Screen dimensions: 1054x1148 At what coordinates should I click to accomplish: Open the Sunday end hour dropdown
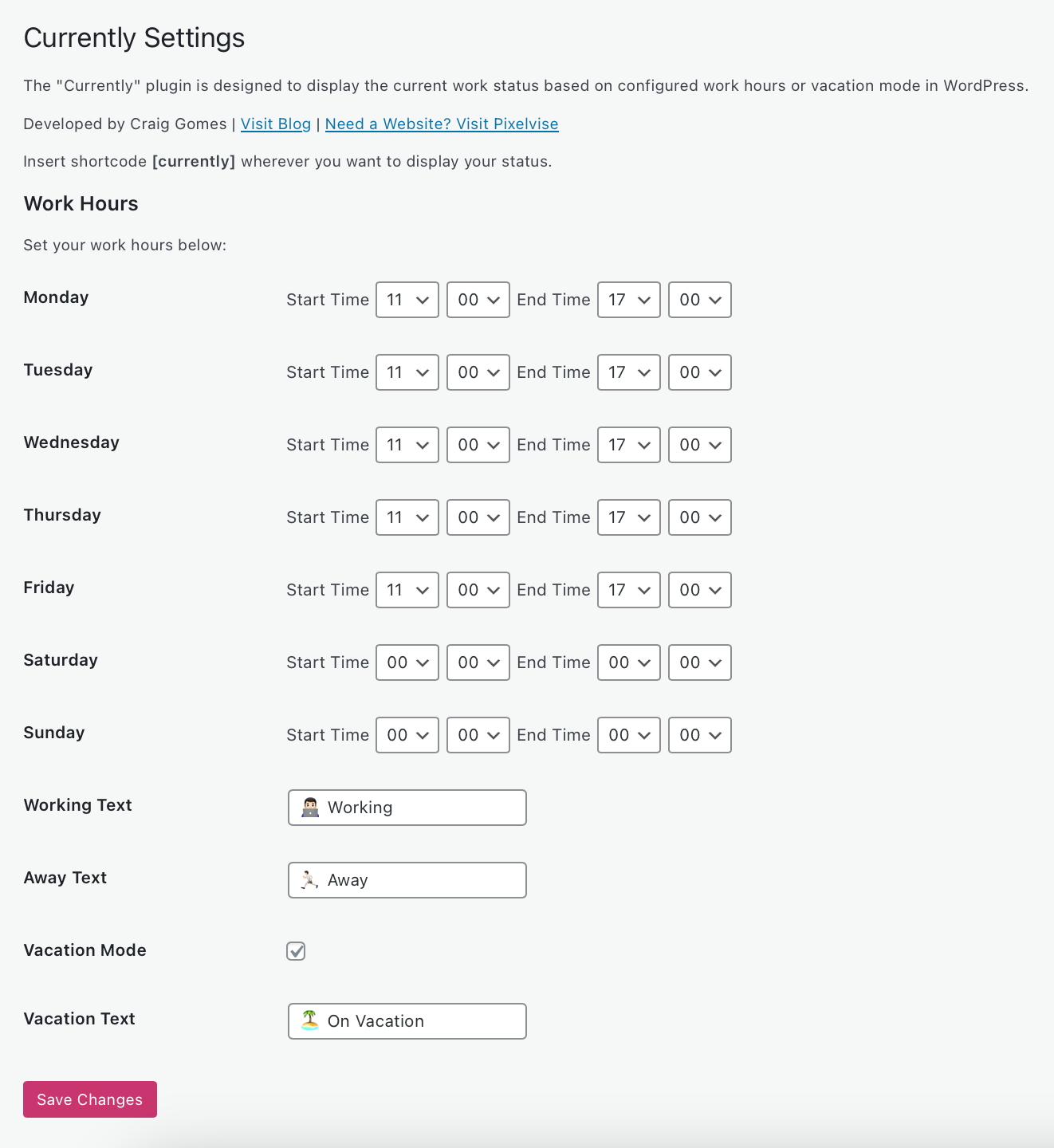coord(628,735)
